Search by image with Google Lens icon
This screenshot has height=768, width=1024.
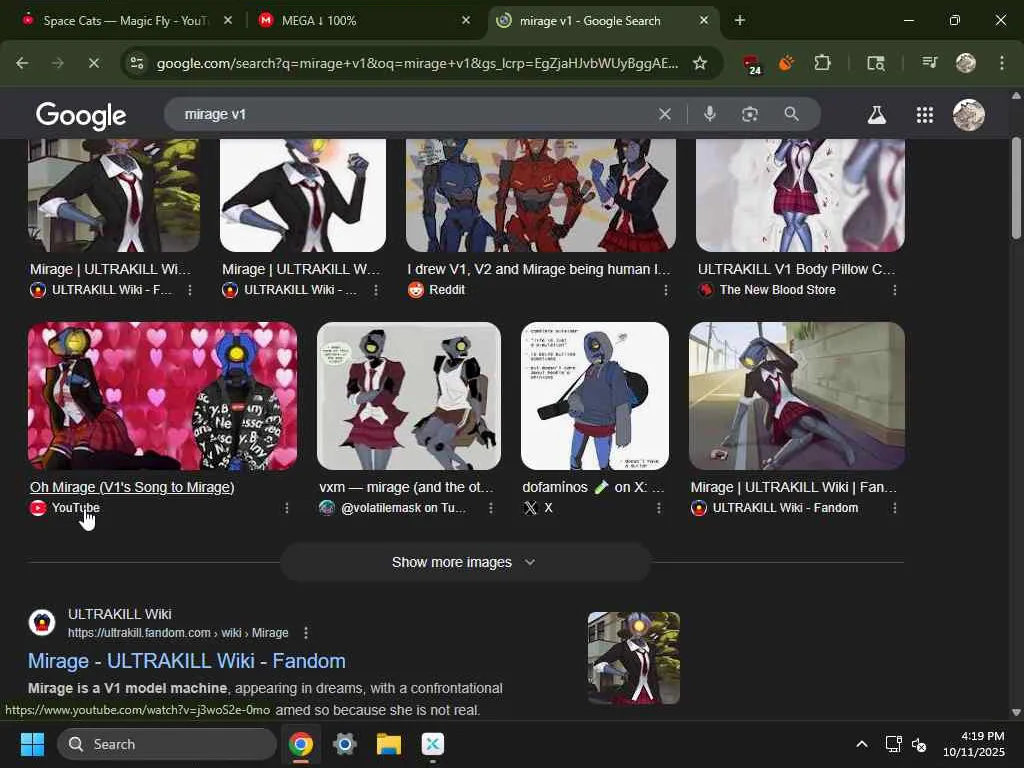(750, 114)
